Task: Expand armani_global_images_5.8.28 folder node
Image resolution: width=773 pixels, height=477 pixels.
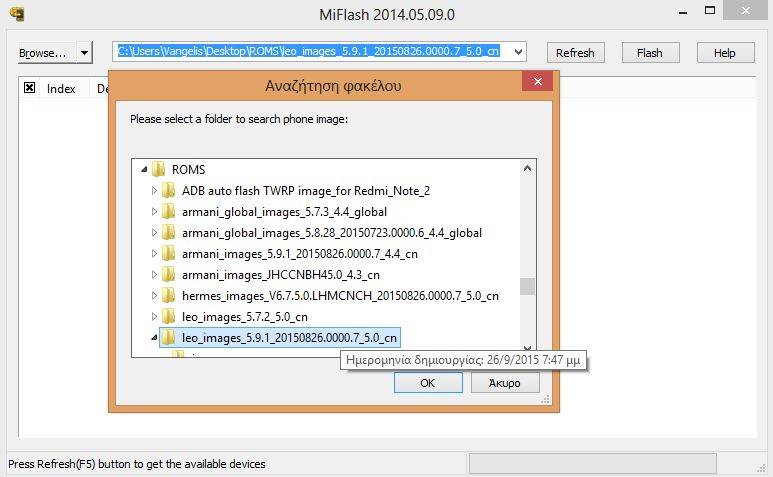Action: click(154, 233)
